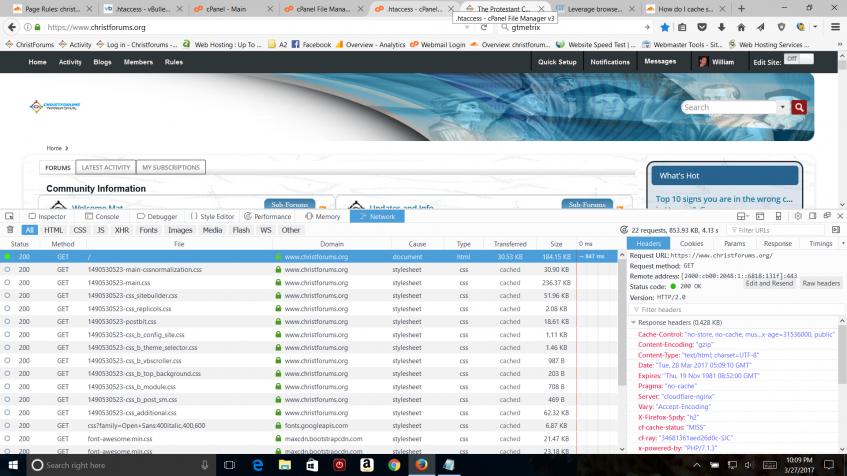Bookmark this page with the star icon
The image size is (847, 476).
[x=665, y=27]
